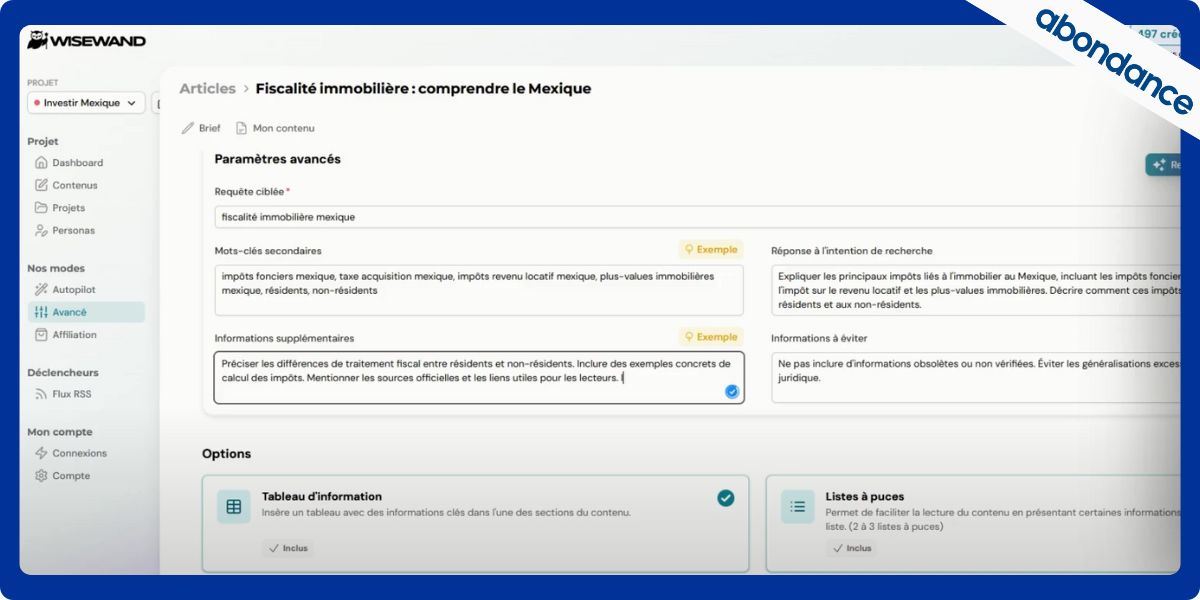Click Exemple button for Mots-clés secondaires
The height and width of the screenshot is (600, 1200).
click(x=710, y=250)
